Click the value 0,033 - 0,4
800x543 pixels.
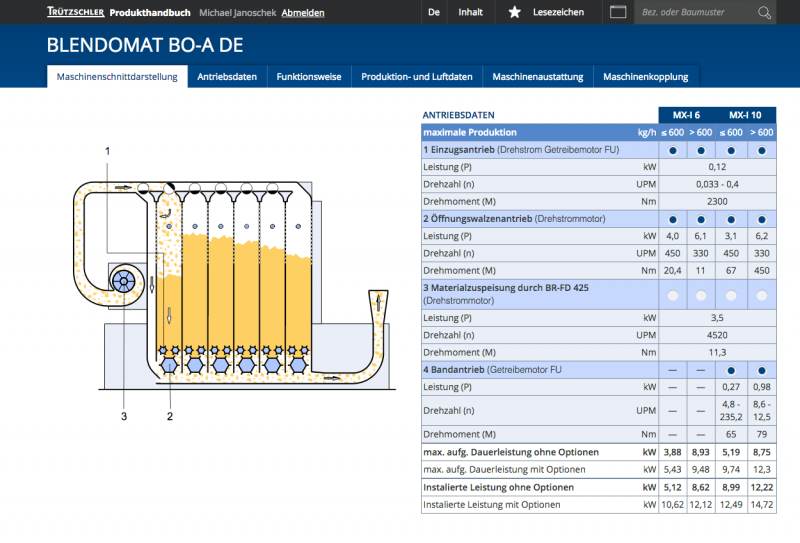click(717, 184)
